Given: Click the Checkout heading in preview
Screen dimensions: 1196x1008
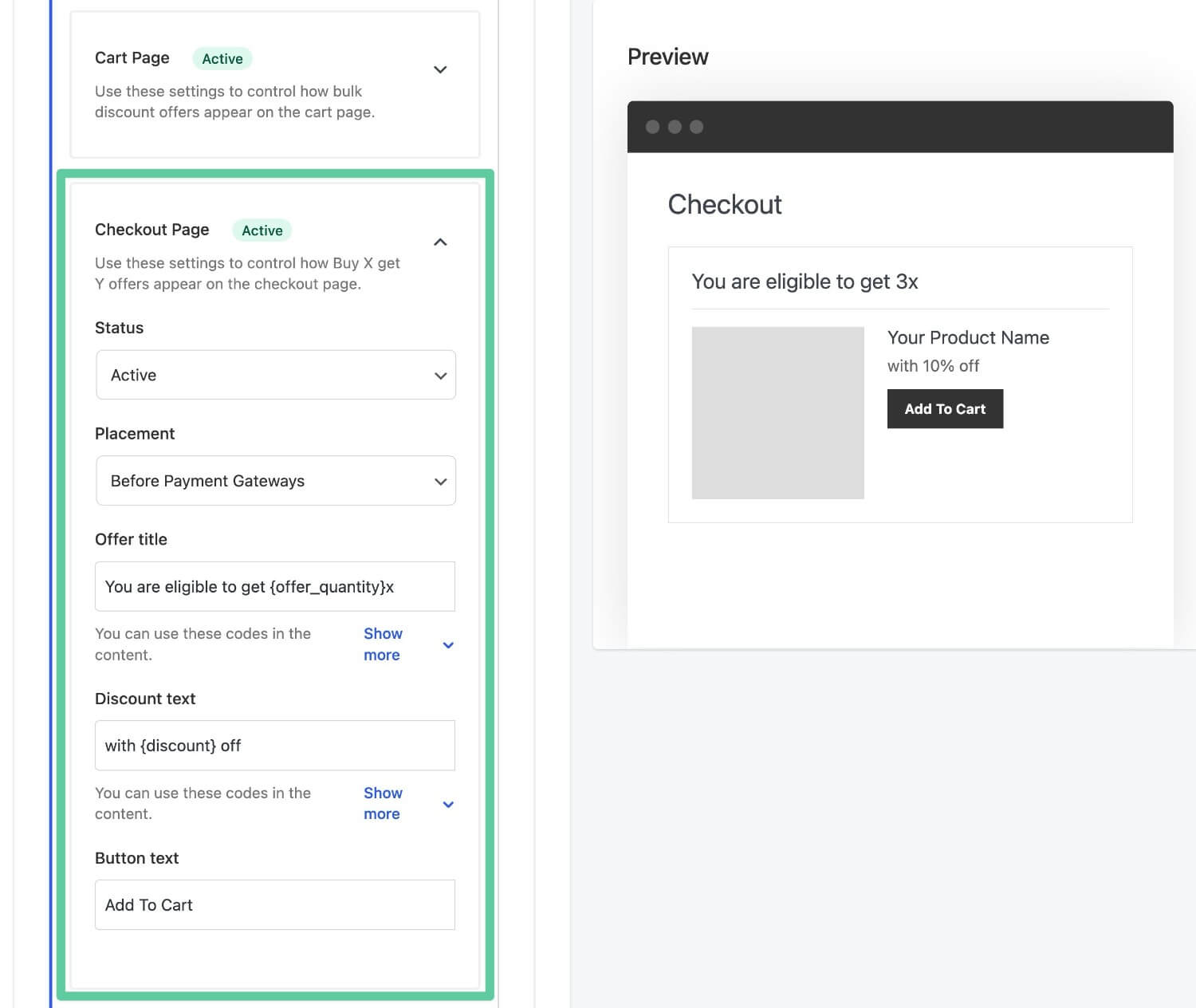Looking at the screenshot, I should 725,204.
